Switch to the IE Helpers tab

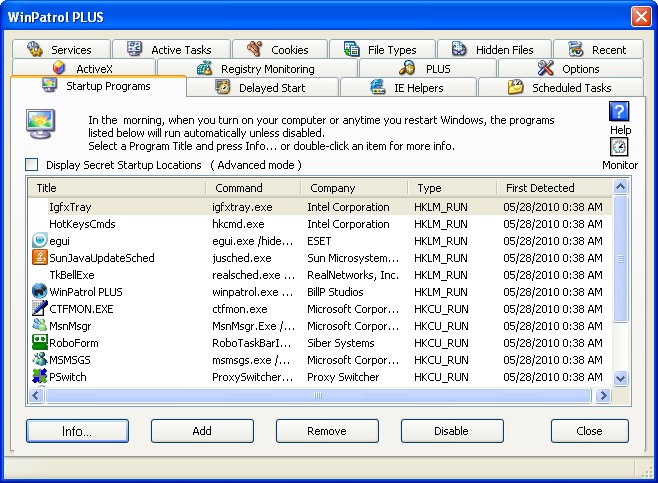pyautogui.click(x=409, y=87)
